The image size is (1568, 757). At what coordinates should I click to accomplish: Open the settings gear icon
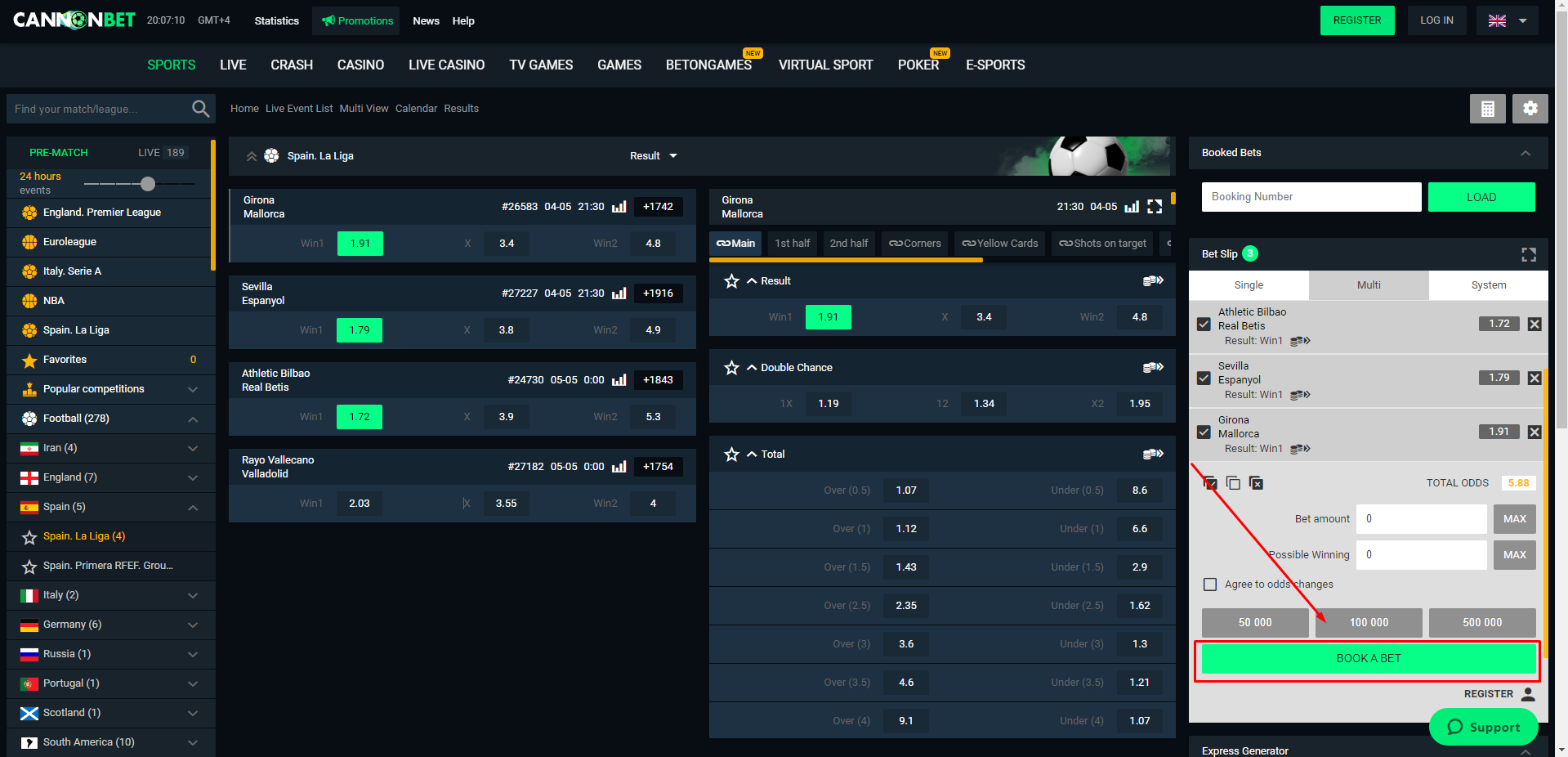click(1529, 108)
